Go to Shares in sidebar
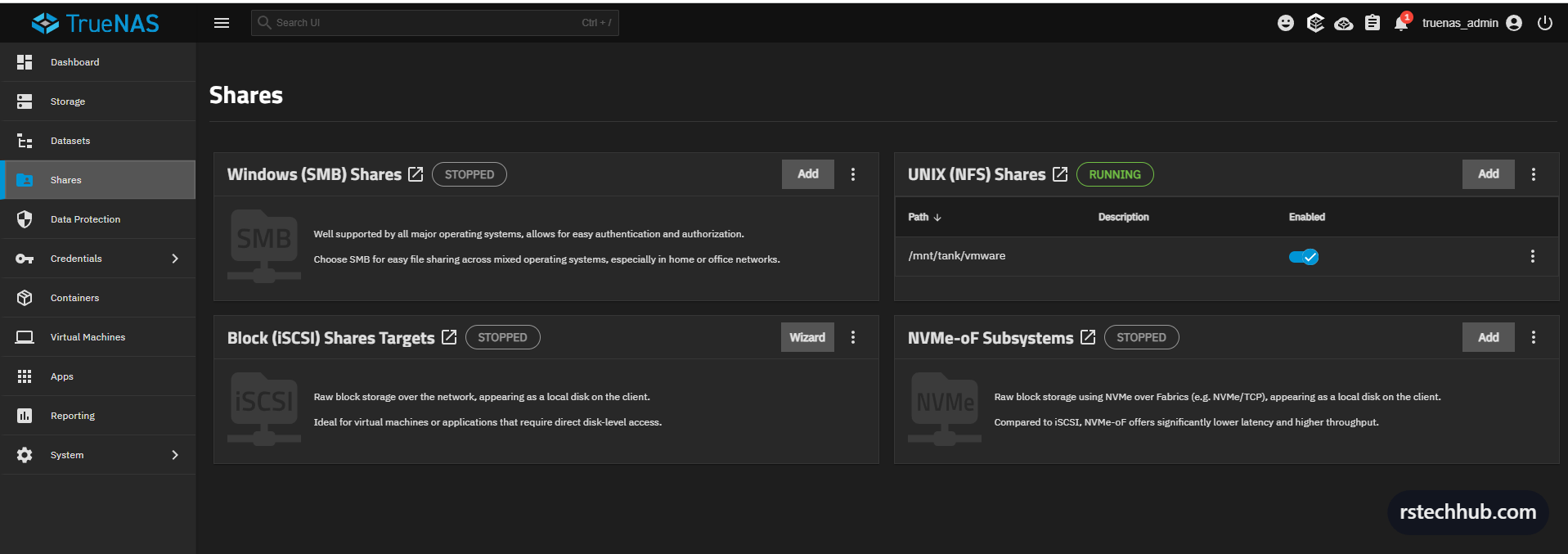1568x554 pixels. pos(98,180)
